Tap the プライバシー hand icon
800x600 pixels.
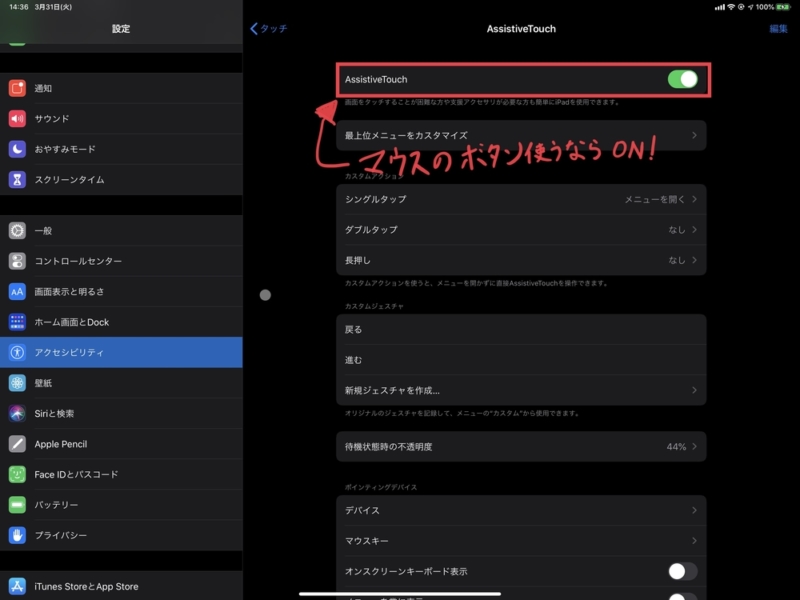(17, 535)
